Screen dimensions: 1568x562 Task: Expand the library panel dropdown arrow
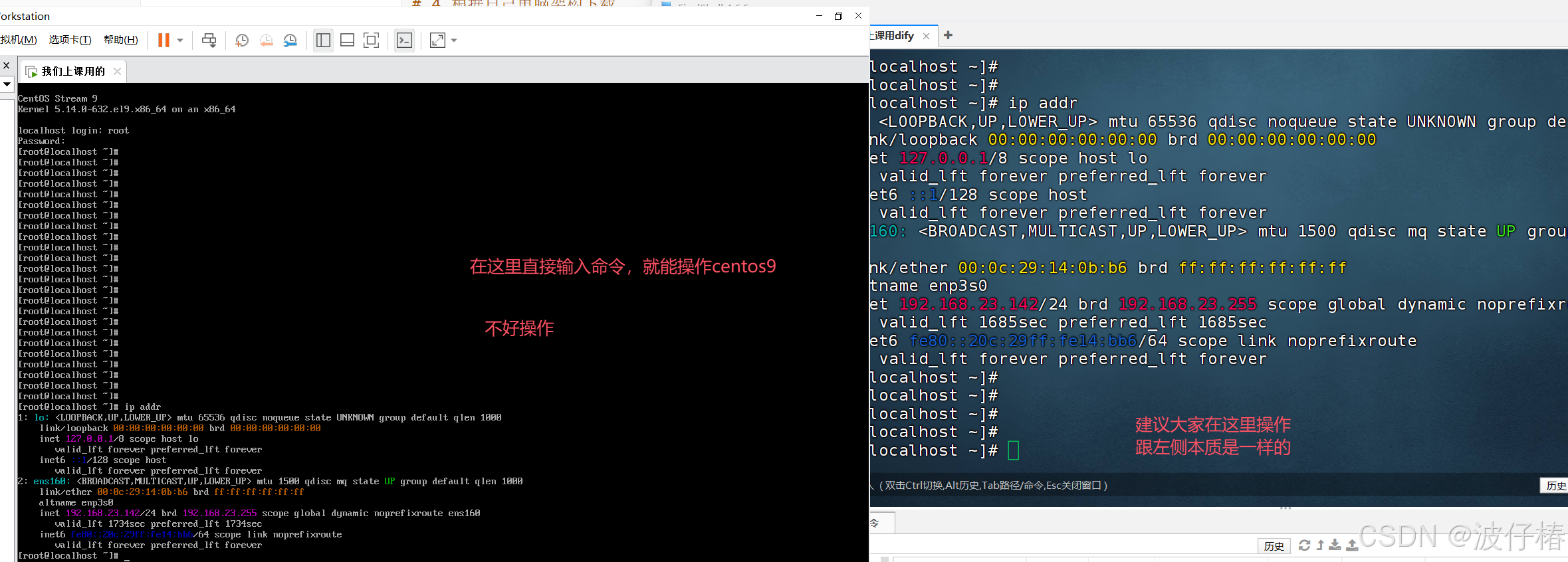coord(7,84)
